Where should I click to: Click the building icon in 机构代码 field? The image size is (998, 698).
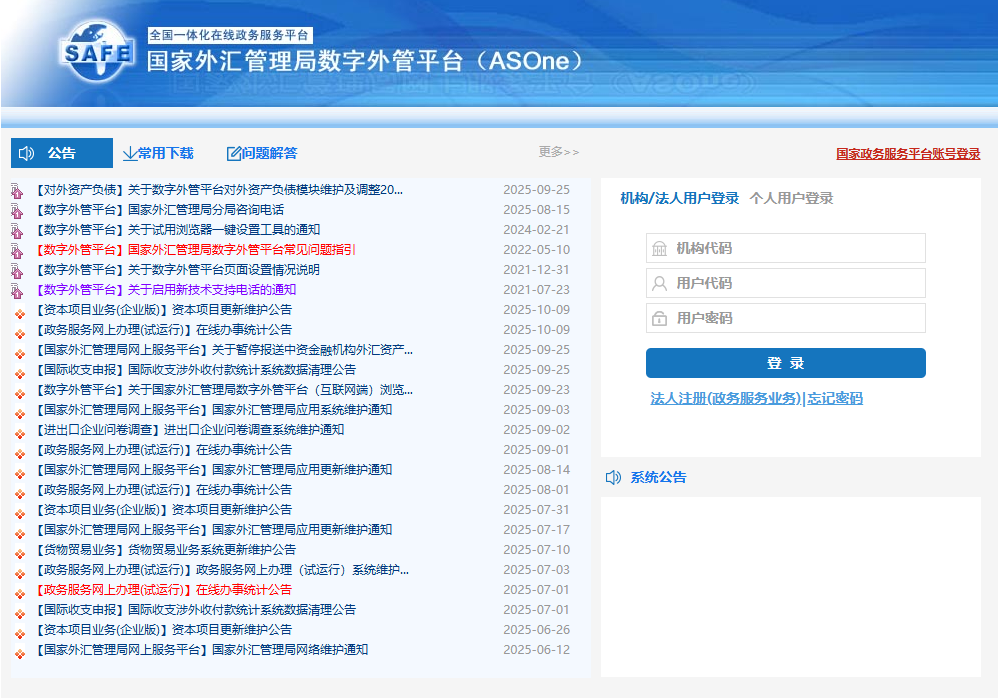(660, 248)
